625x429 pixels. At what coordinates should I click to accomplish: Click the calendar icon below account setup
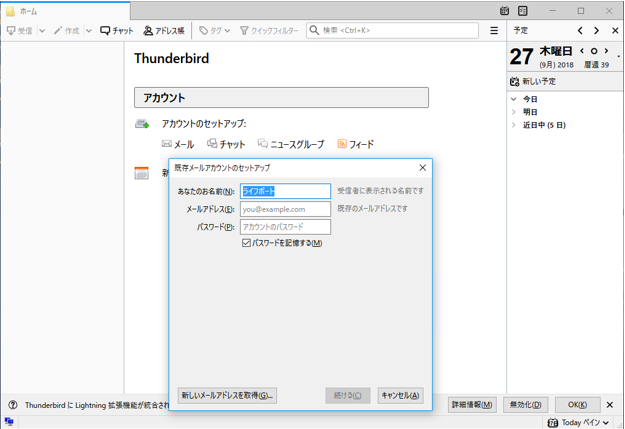(142, 173)
